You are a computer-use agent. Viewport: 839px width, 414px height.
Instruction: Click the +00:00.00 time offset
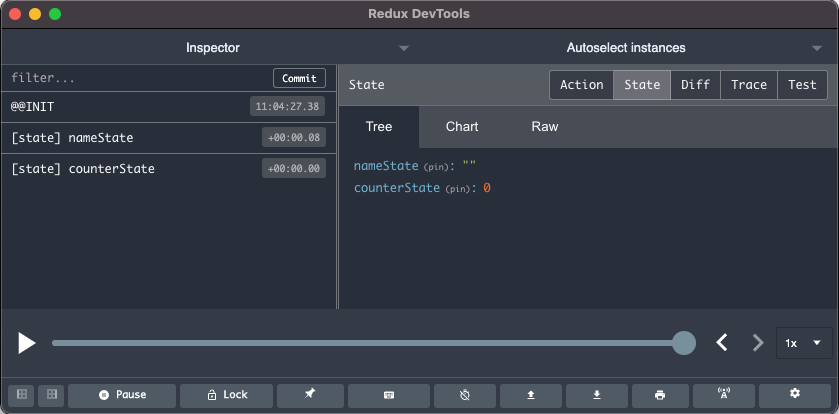pyautogui.click(x=294, y=168)
